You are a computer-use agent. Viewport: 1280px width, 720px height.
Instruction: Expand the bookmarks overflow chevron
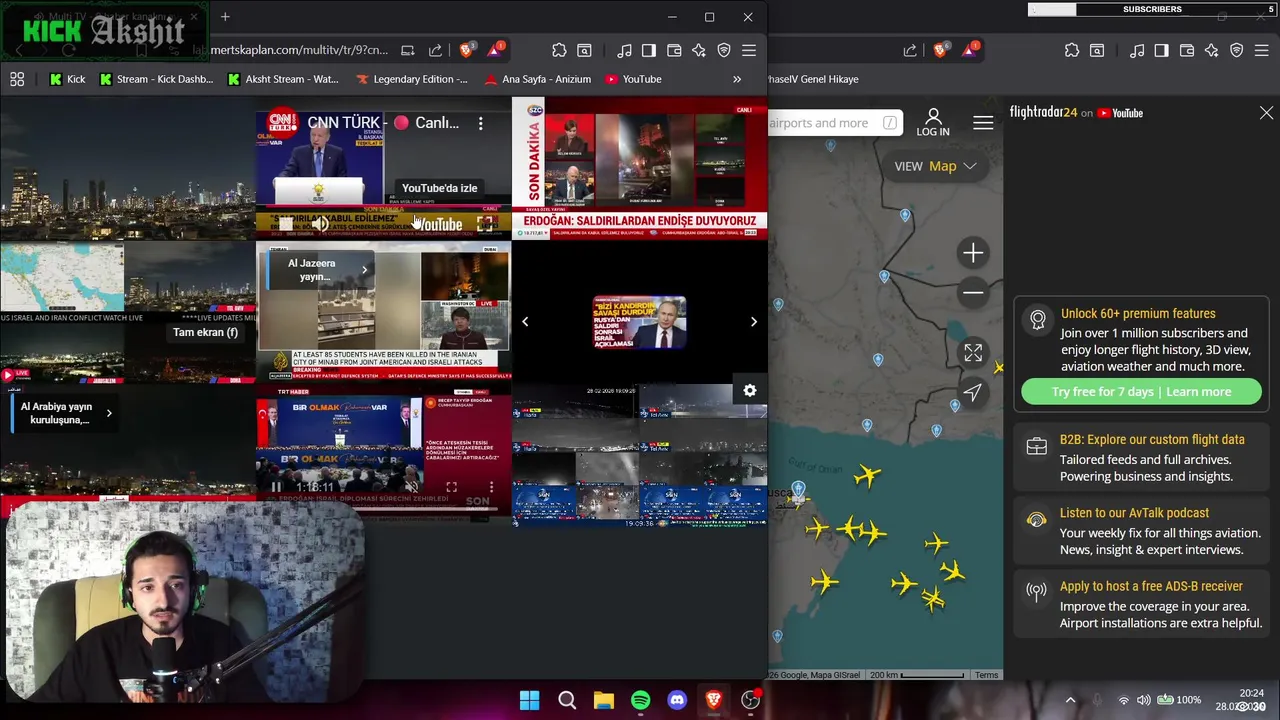pyautogui.click(x=737, y=79)
